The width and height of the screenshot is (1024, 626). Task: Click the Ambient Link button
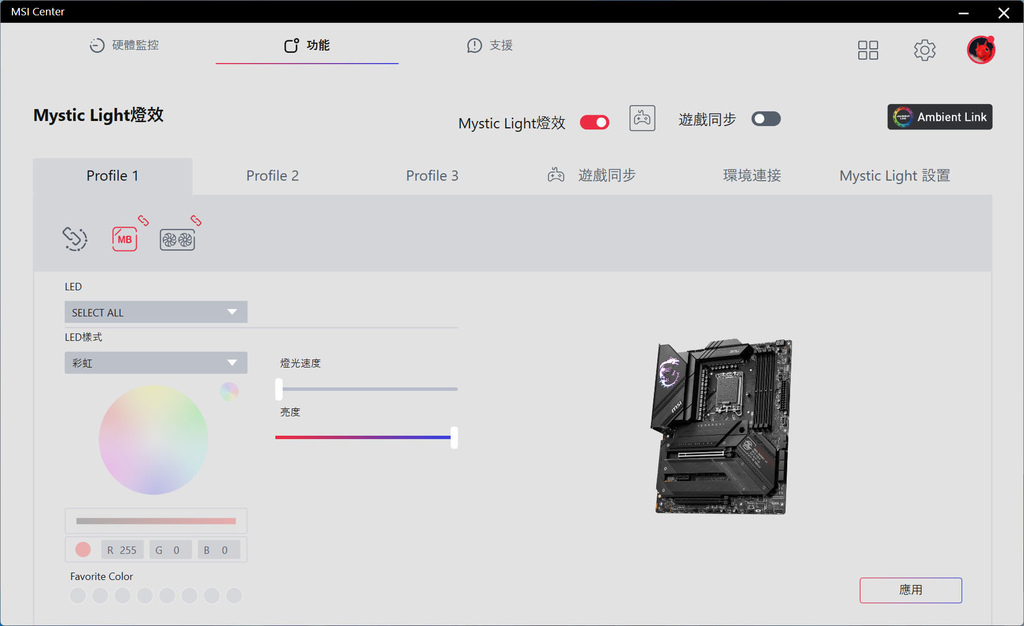pos(940,117)
